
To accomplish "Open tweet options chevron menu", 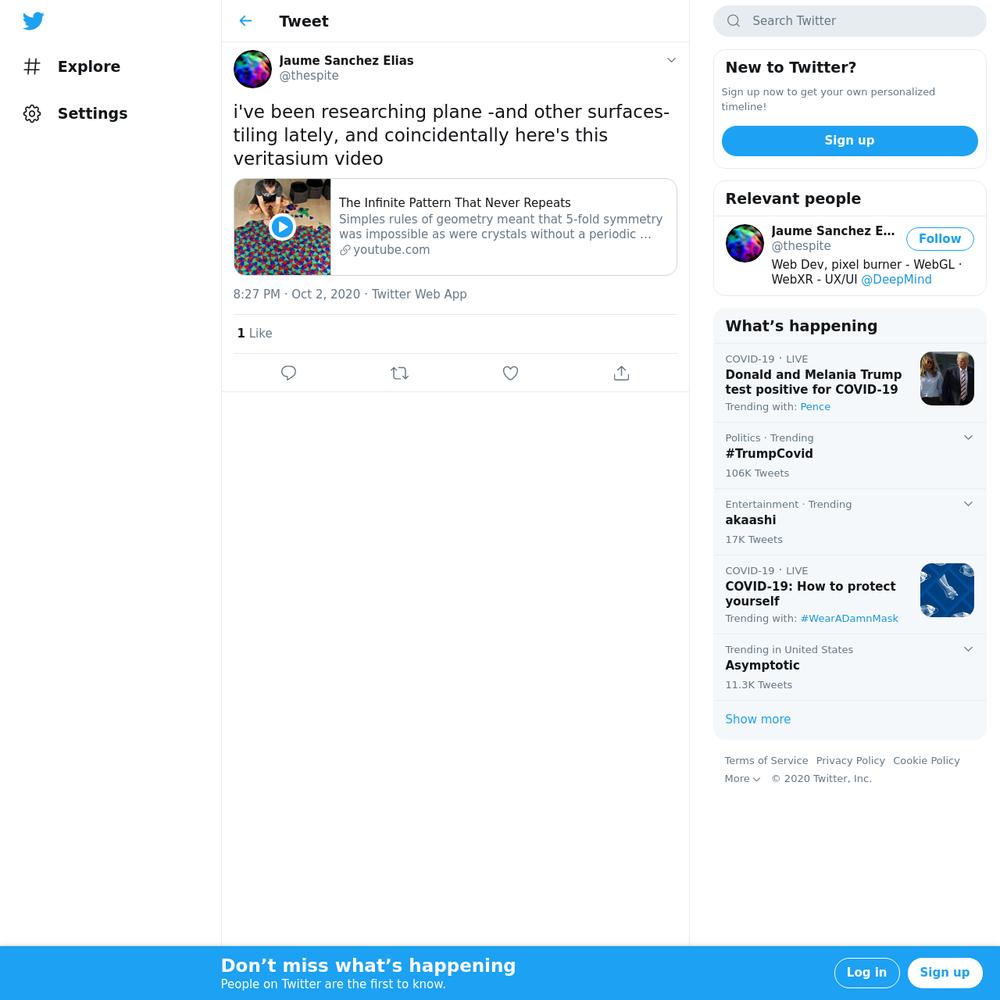I will coord(671,60).
